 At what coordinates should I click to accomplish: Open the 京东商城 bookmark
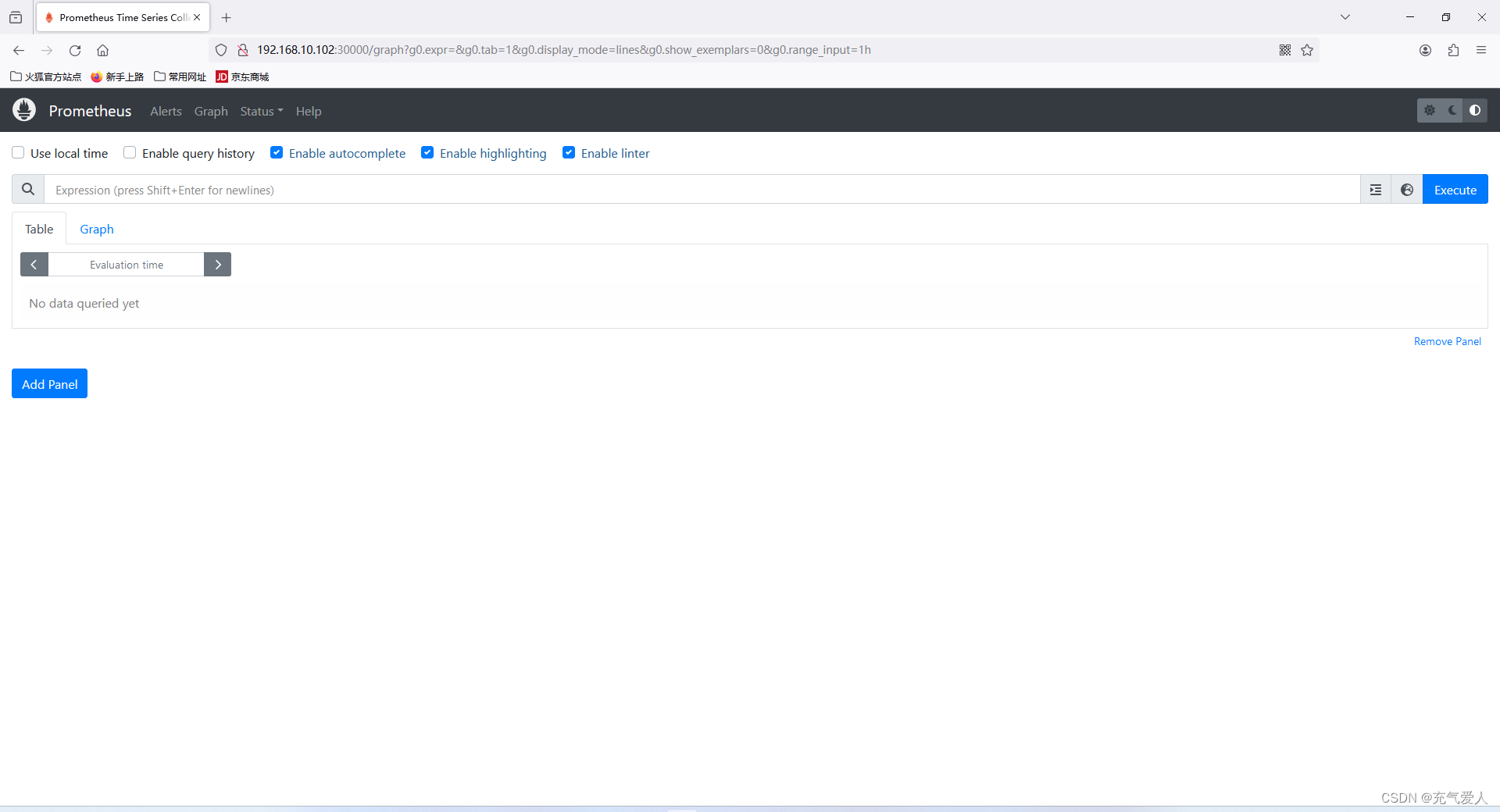point(242,77)
